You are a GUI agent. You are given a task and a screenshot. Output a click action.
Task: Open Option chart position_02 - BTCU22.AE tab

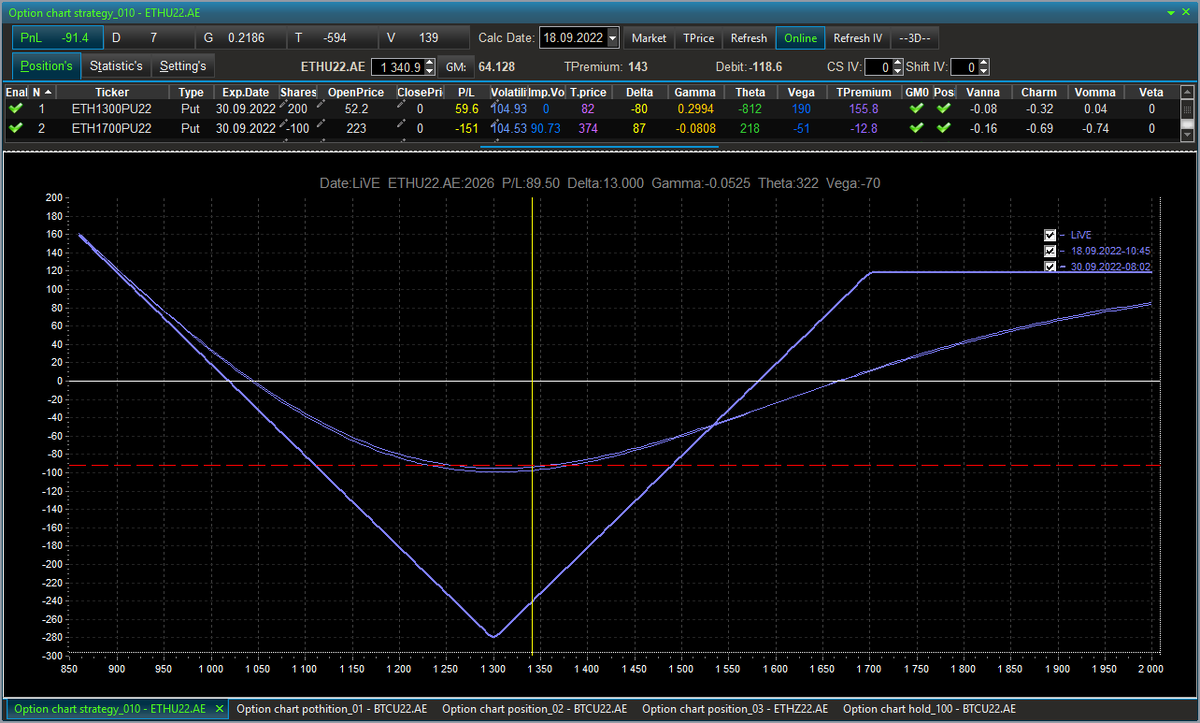tap(535, 708)
